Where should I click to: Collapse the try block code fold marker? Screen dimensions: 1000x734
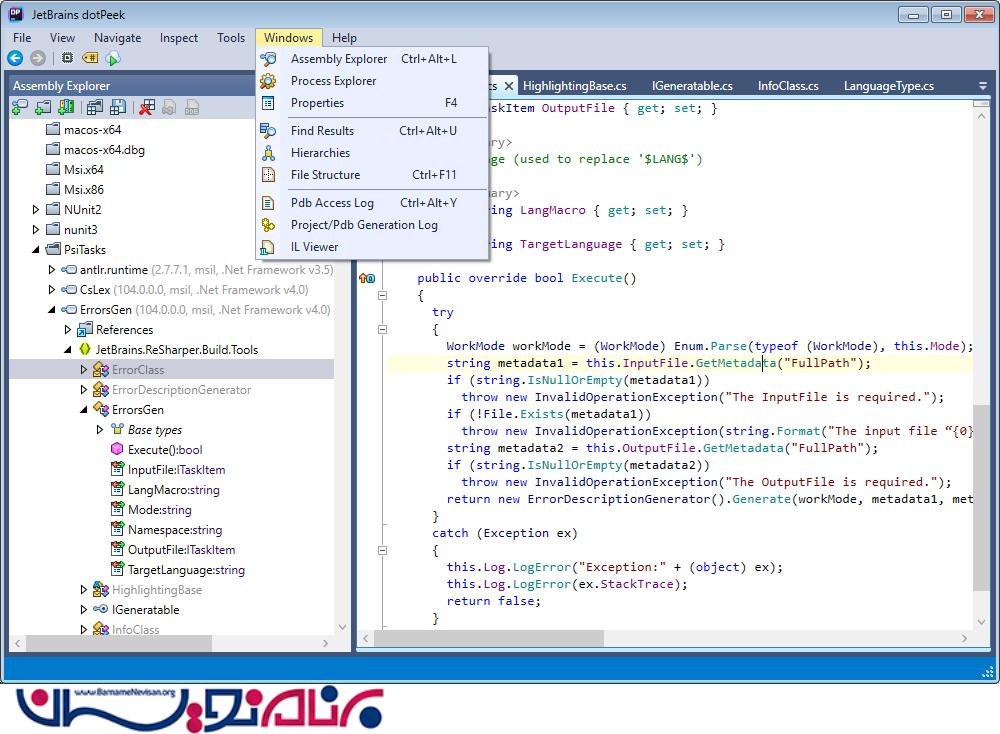point(382,329)
